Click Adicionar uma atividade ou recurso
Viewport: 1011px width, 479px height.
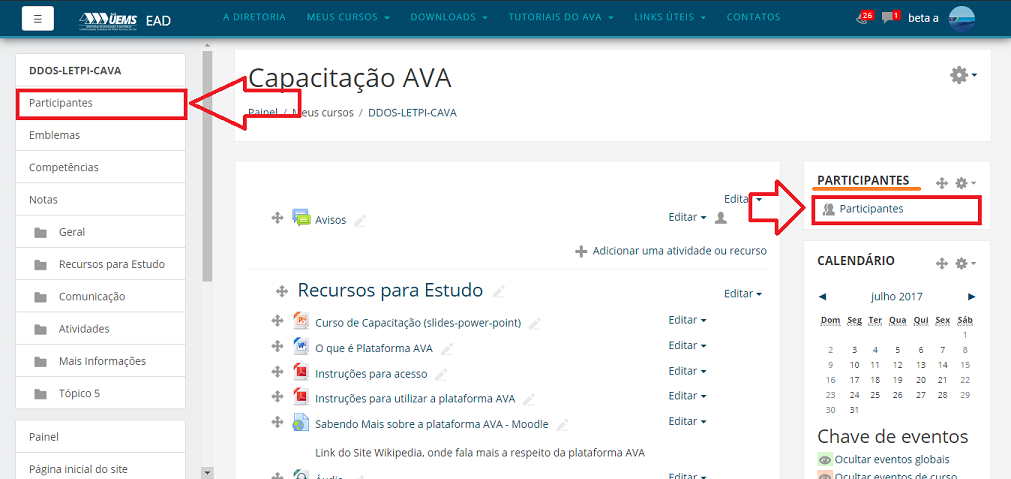tap(680, 251)
